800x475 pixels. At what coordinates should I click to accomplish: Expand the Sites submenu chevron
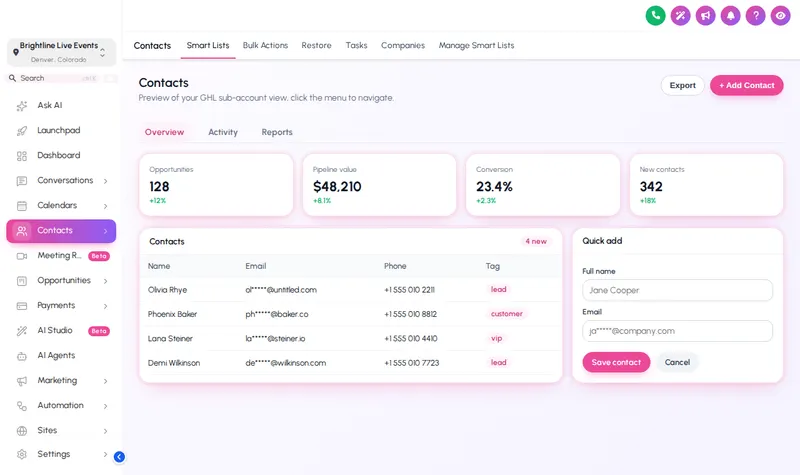[106, 431]
